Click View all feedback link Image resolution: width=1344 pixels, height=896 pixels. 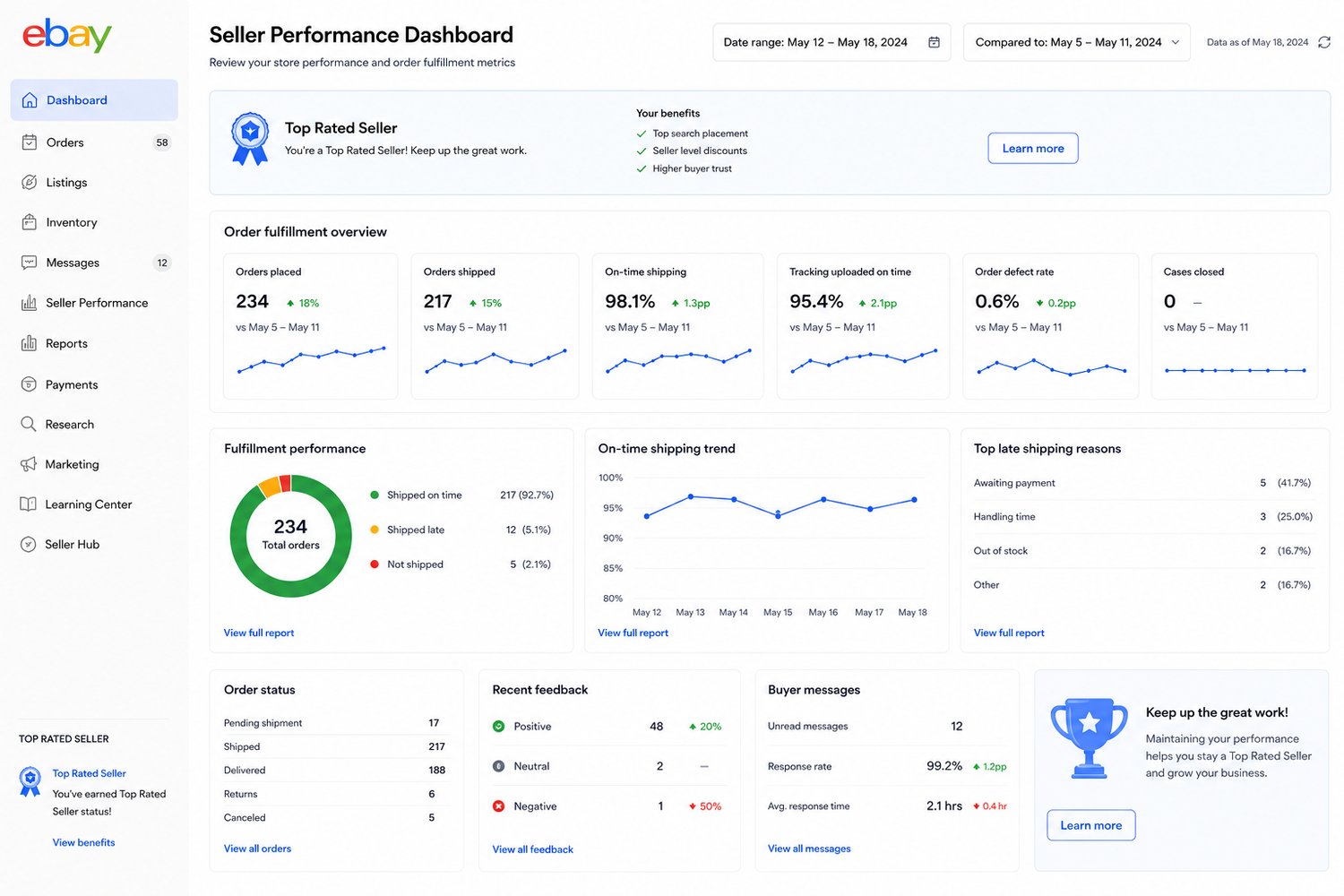(x=532, y=849)
